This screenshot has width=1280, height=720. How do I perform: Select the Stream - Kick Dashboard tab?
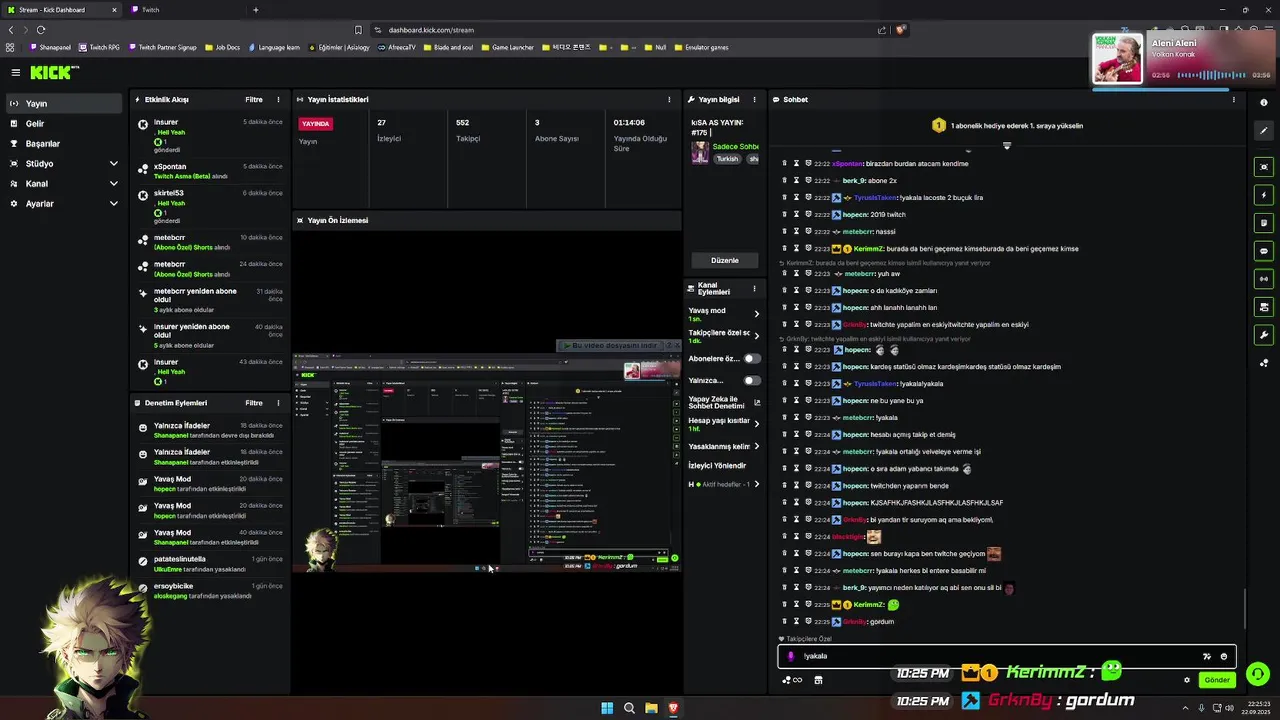pos(62,10)
